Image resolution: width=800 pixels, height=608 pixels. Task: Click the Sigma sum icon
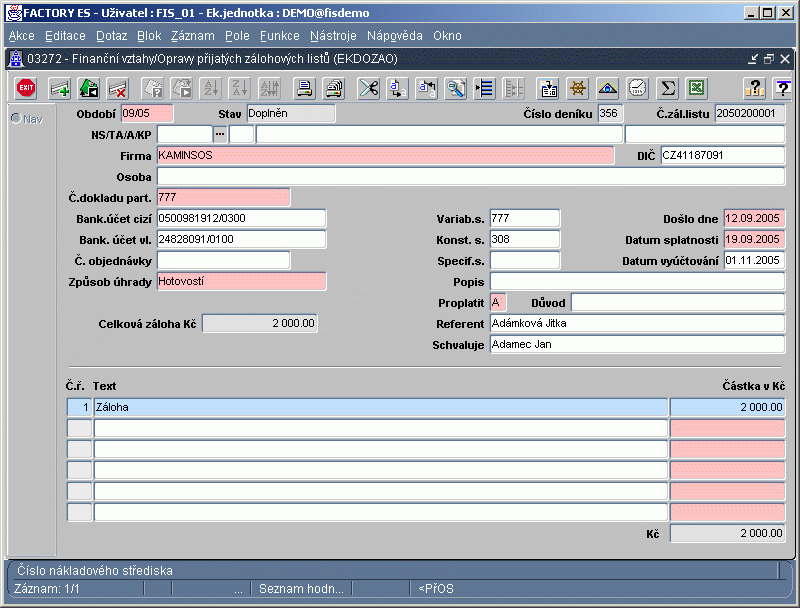pyautogui.click(x=667, y=88)
